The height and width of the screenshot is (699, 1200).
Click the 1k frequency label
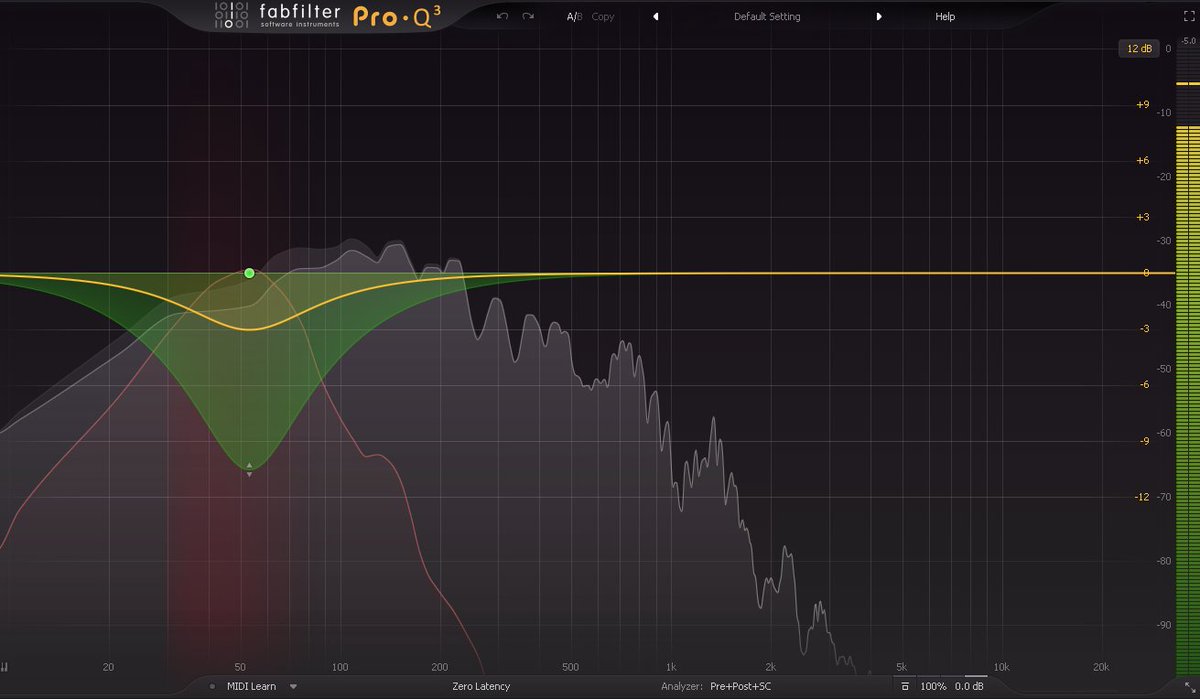tap(671, 667)
